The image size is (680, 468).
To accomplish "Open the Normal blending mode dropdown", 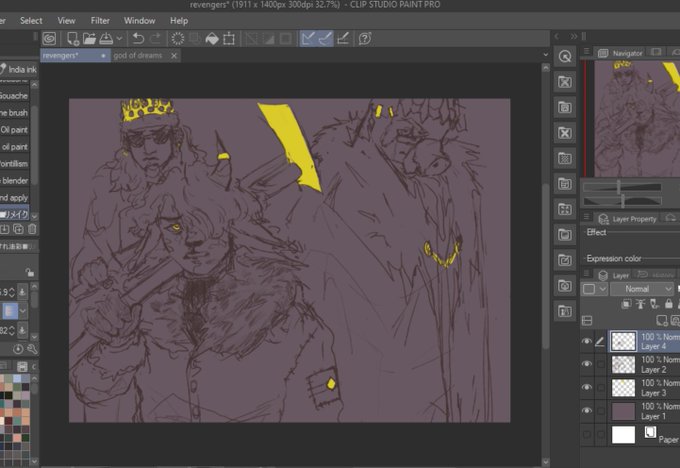I will 642,289.
